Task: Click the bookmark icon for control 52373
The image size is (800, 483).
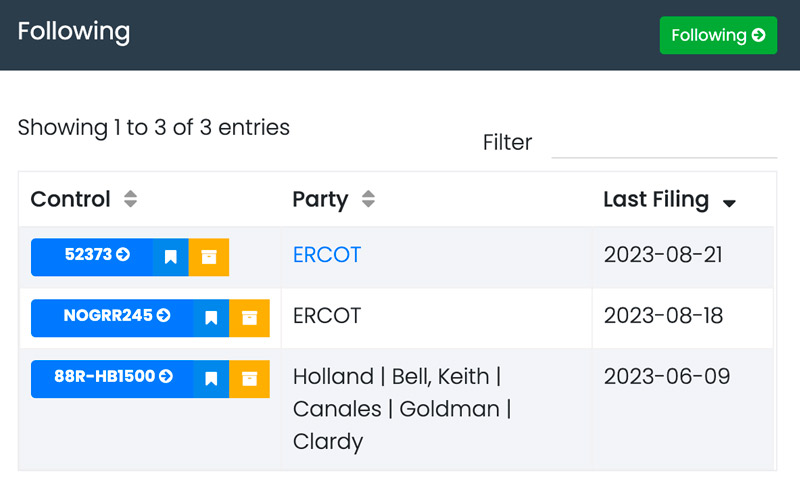Action: 170,257
